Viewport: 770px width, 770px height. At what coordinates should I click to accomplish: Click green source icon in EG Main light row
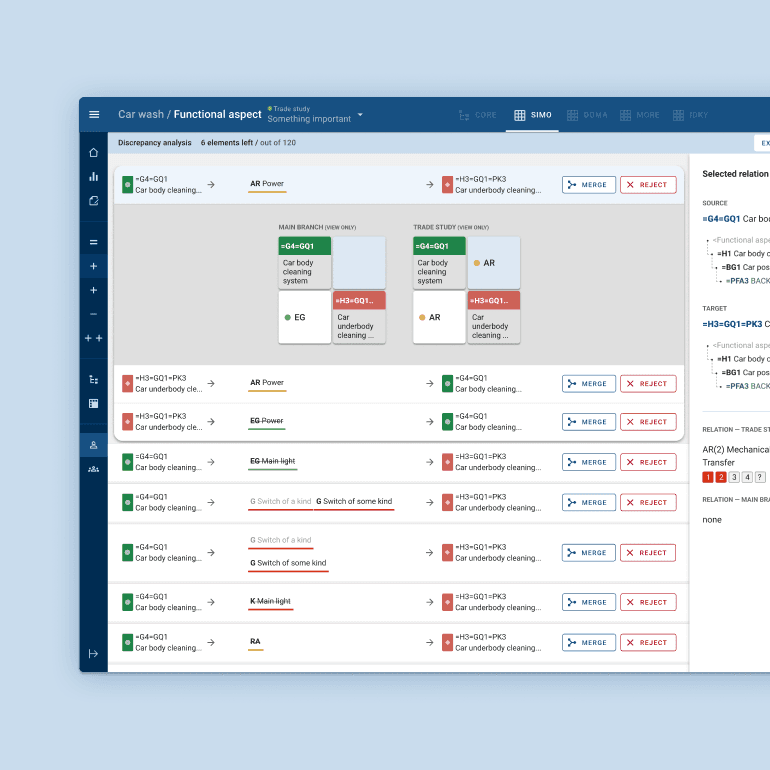[127, 462]
